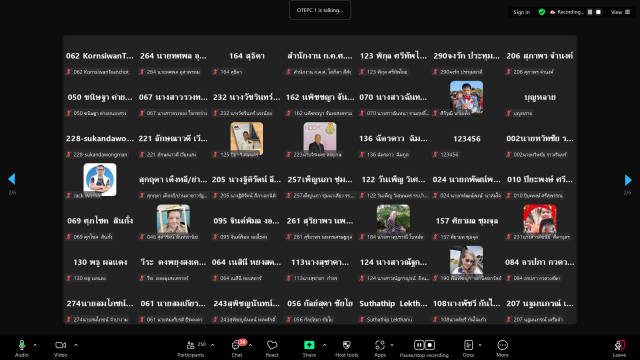640x360 pixels.
Task: Select participant tile 123456
Action: (x=467, y=143)
